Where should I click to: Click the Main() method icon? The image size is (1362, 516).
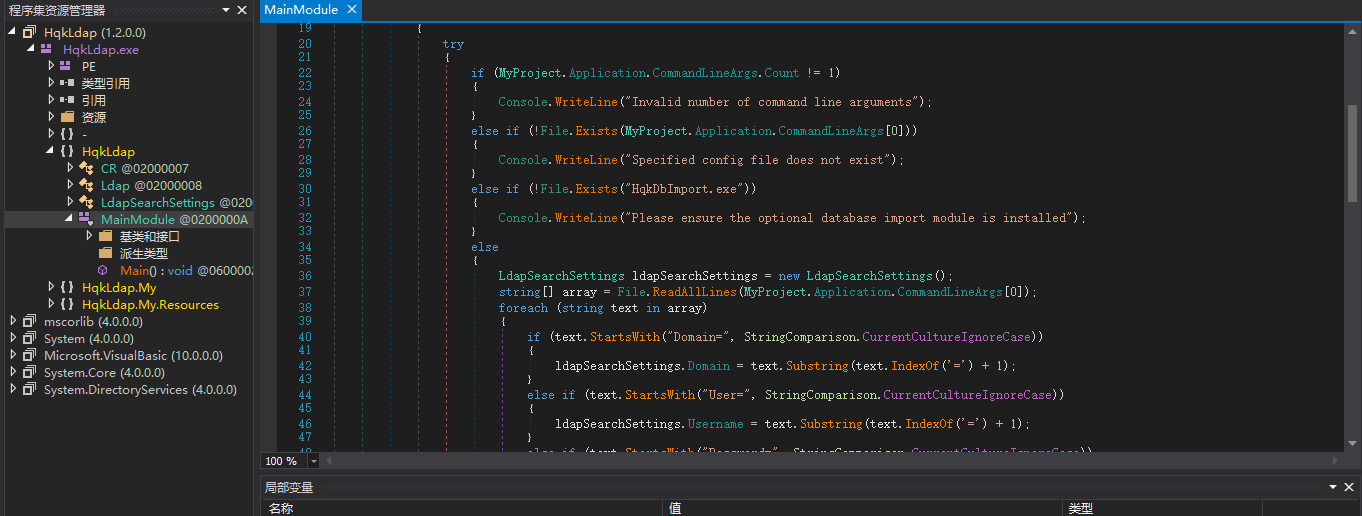tap(103, 270)
